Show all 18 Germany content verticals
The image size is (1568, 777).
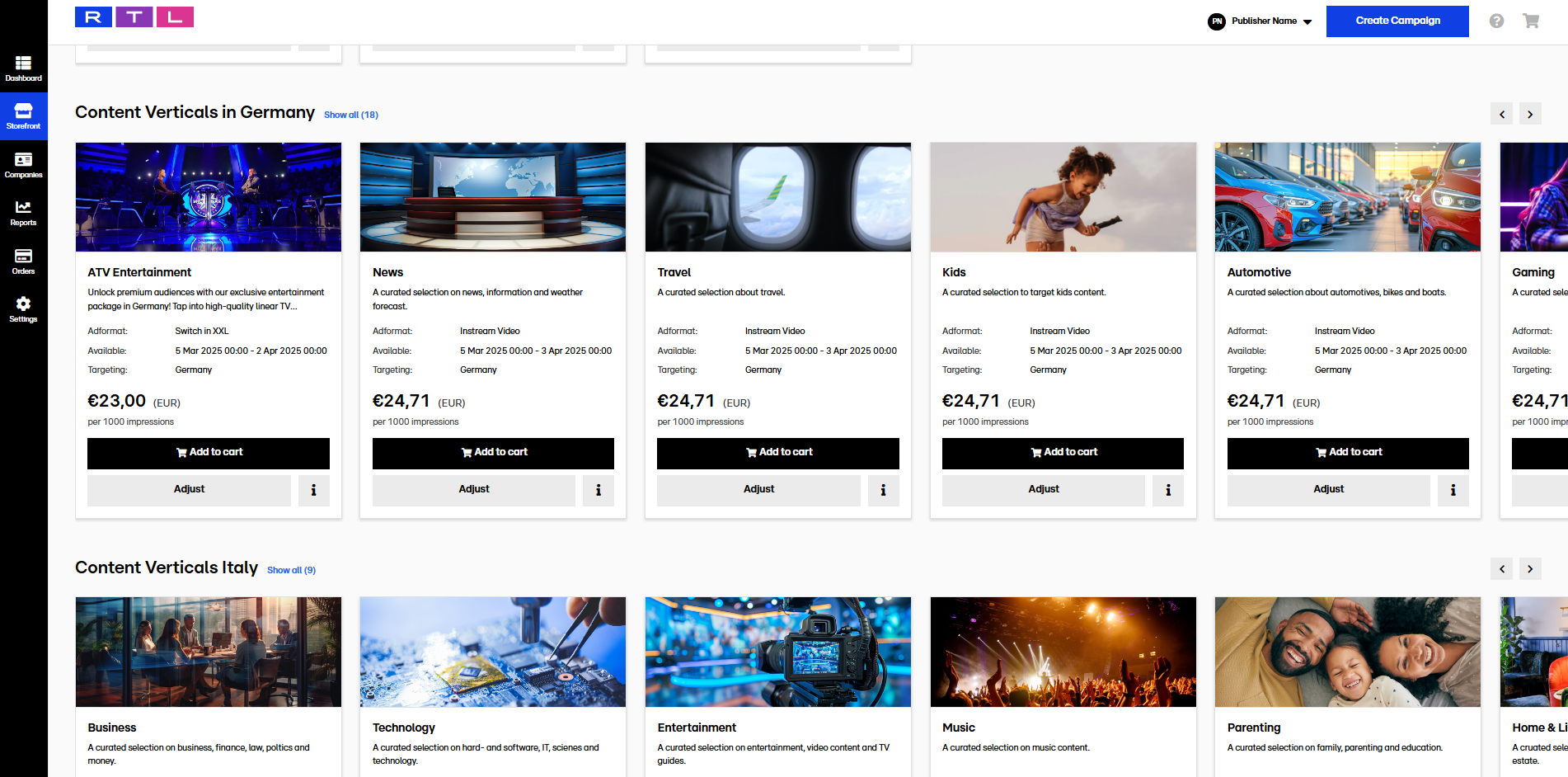click(351, 115)
